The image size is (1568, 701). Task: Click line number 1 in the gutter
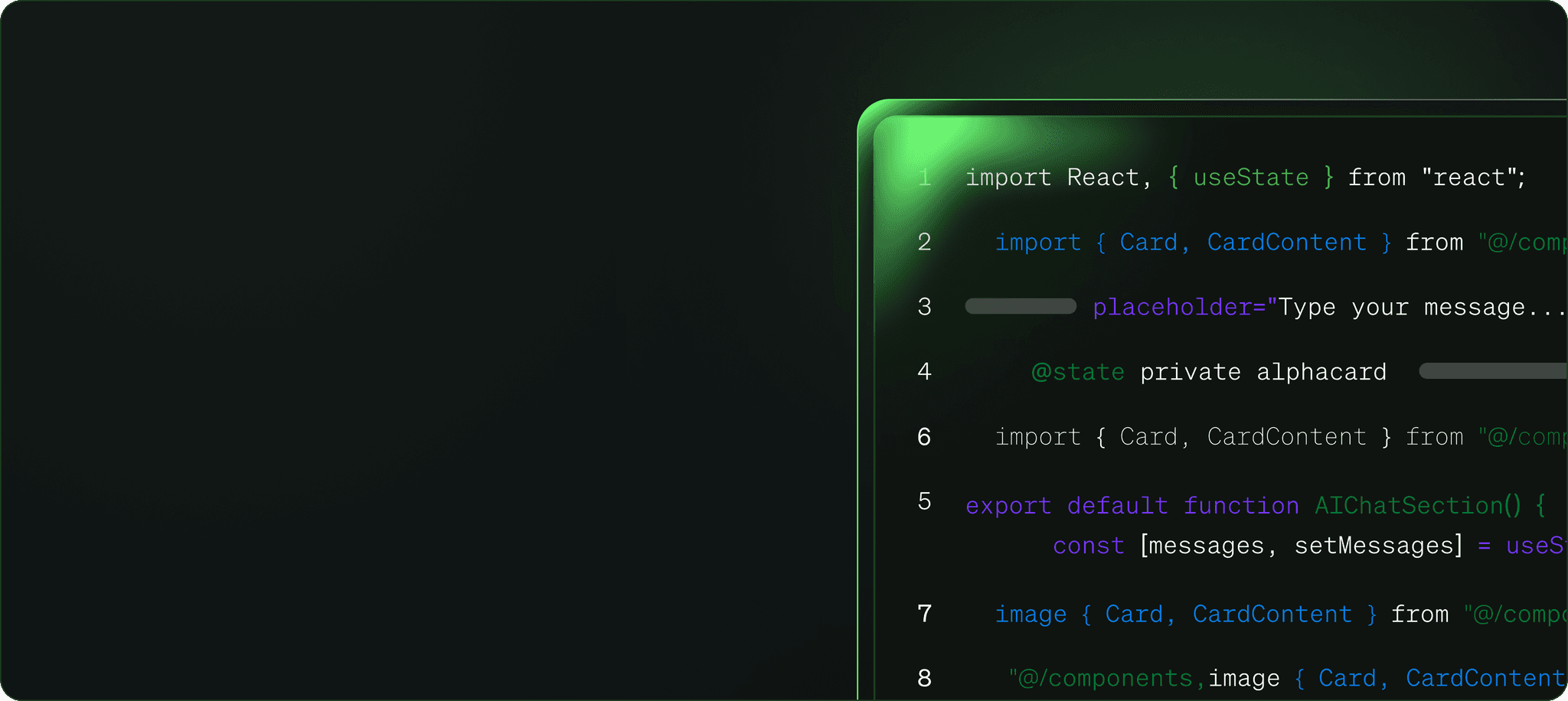(924, 178)
